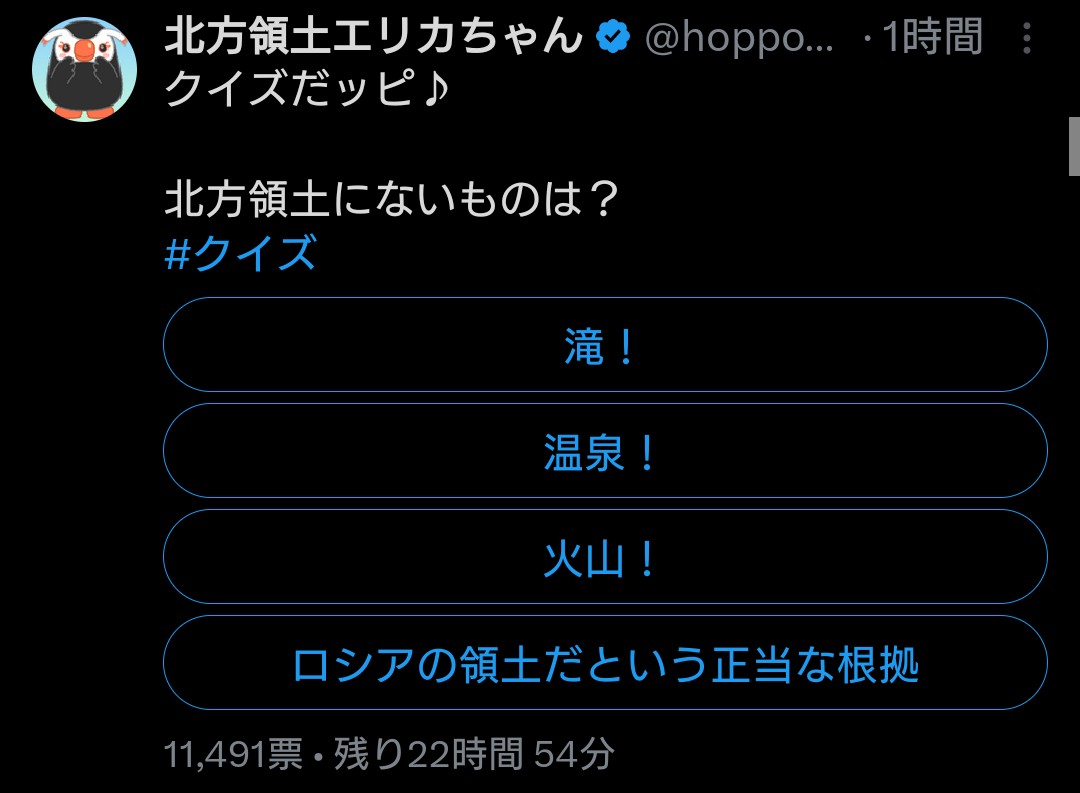Click the music note symbol in the tweet
The image size is (1080, 793).
[434, 91]
